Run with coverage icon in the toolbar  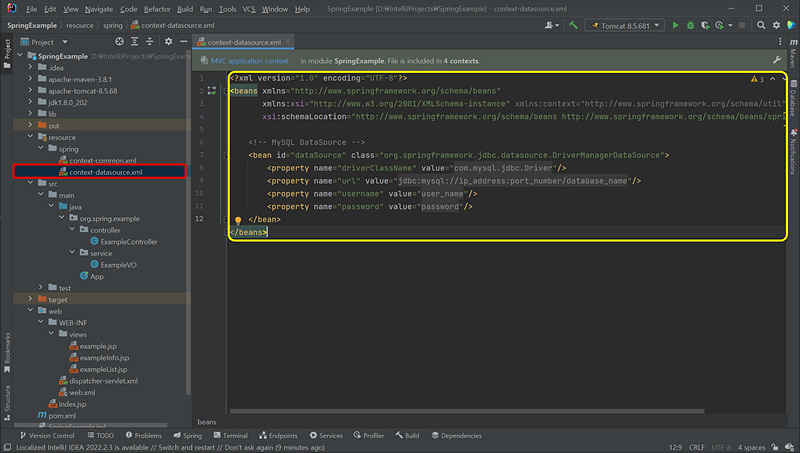pos(705,25)
